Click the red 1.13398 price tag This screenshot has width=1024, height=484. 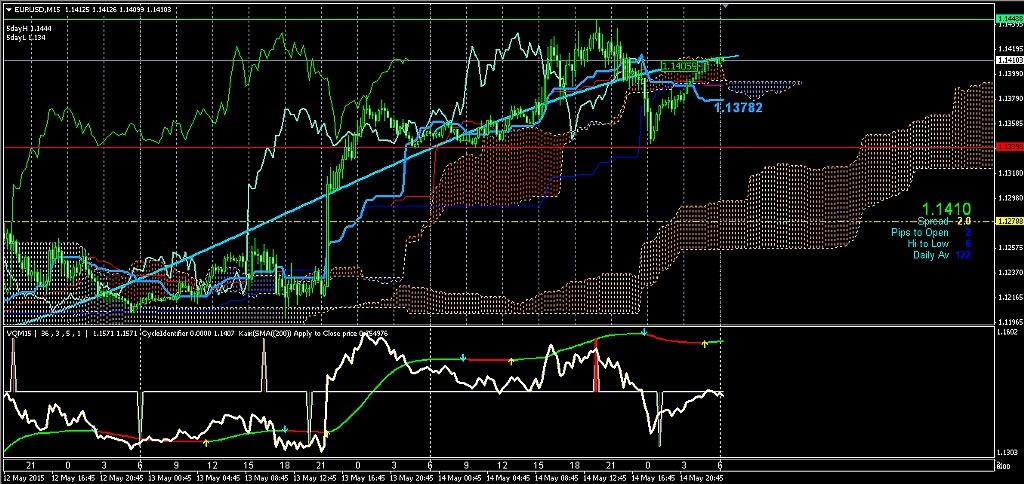tap(1009, 148)
